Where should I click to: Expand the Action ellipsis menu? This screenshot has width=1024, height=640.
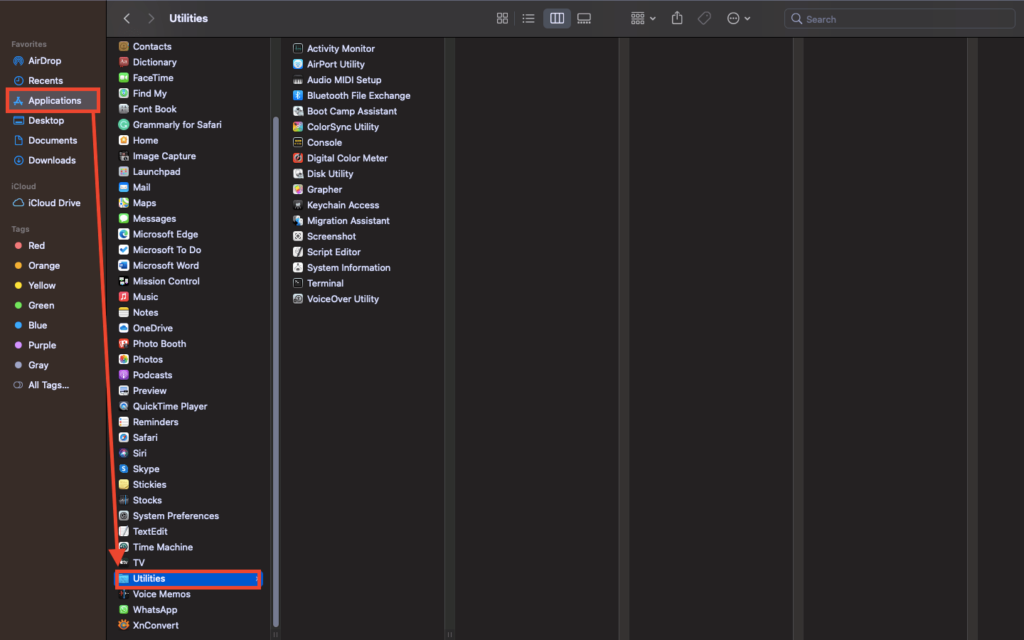[738, 19]
